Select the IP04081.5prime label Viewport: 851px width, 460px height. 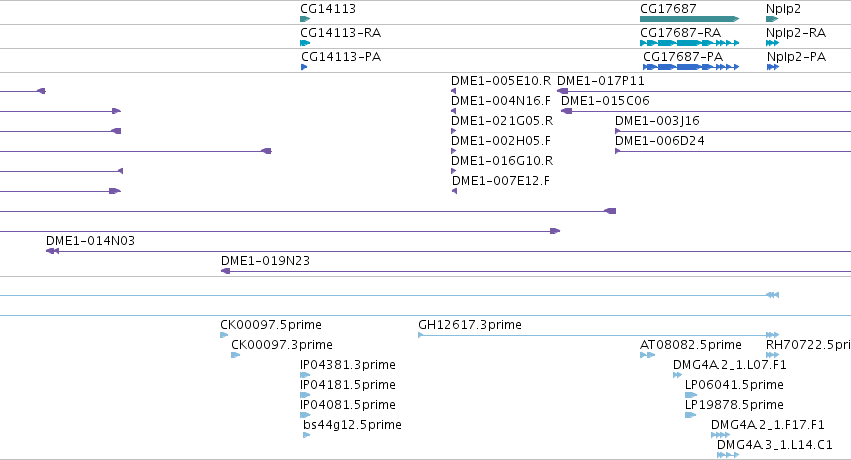pyautogui.click(x=348, y=405)
